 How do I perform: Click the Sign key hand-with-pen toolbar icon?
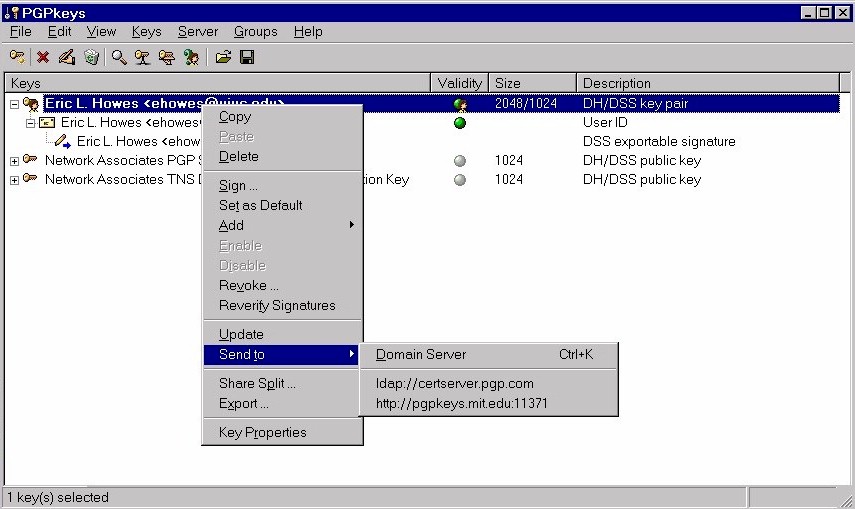67,57
